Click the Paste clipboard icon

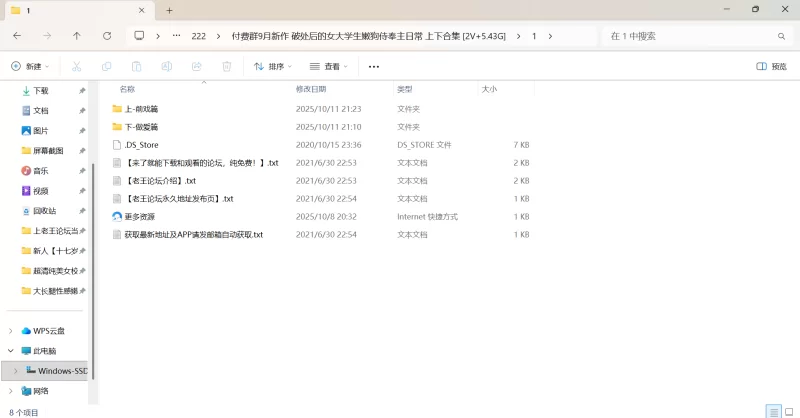136,67
